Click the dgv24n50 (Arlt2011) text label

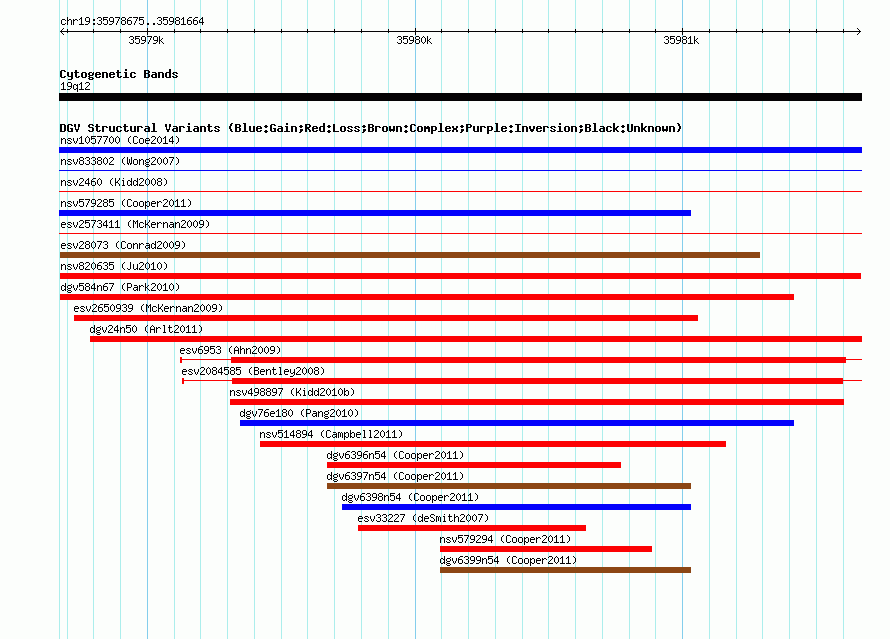pos(146,329)
